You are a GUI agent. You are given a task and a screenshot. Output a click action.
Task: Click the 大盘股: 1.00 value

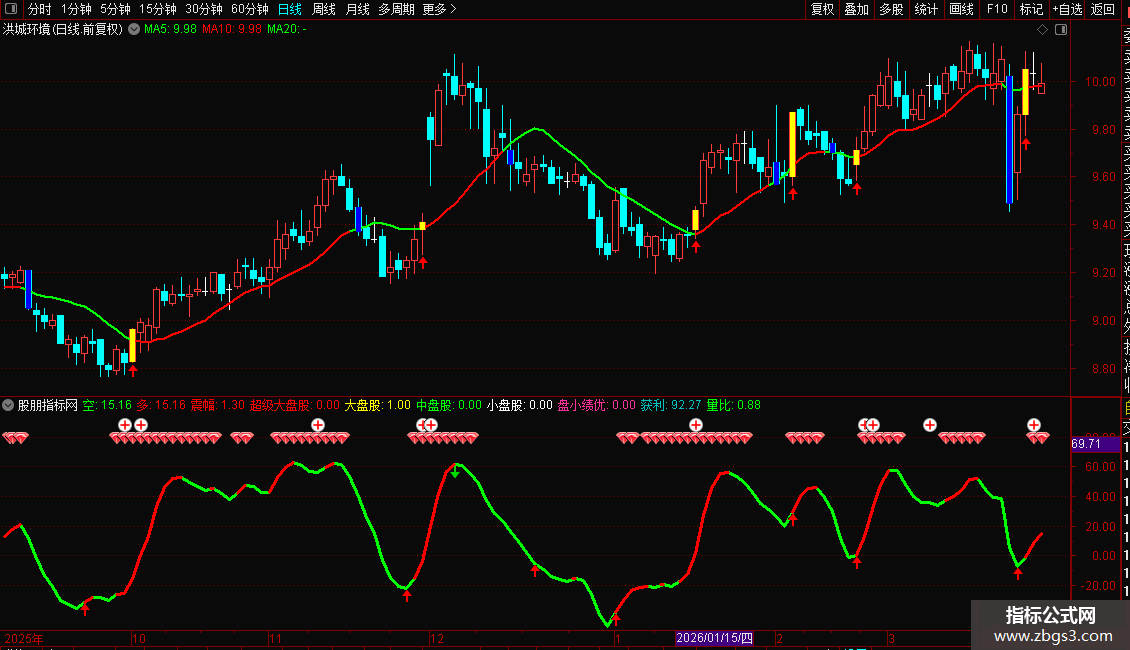378,405
